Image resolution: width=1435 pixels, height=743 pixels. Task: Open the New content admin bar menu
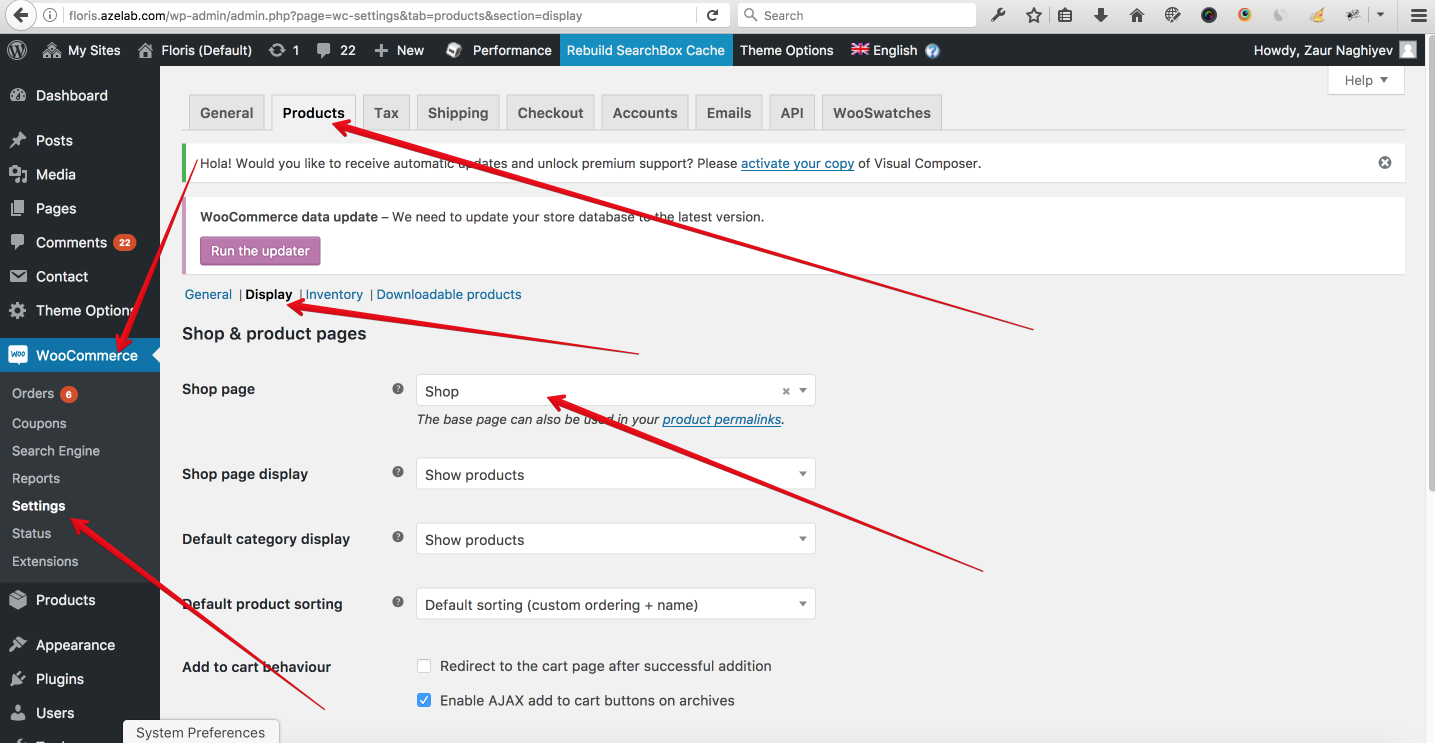click(399, 50)
